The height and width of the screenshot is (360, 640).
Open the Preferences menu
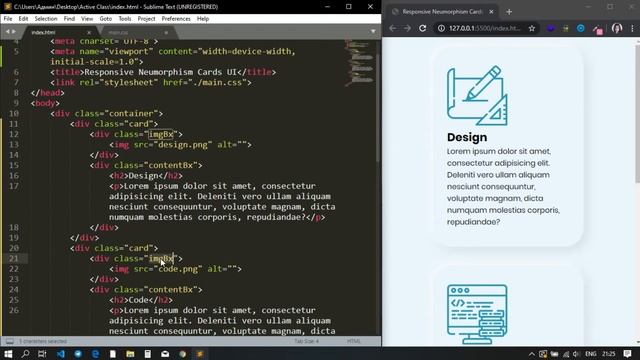[x=176, y=19]
